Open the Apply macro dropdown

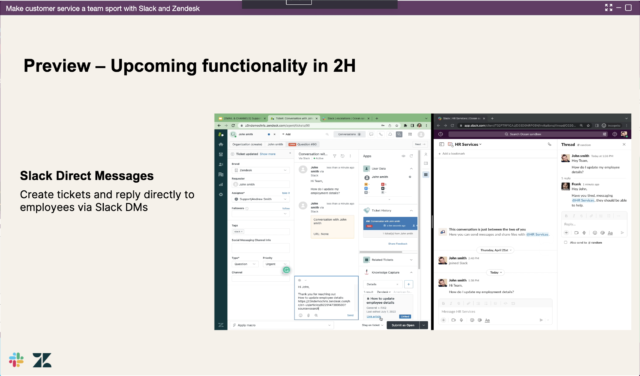click(282, 325)
